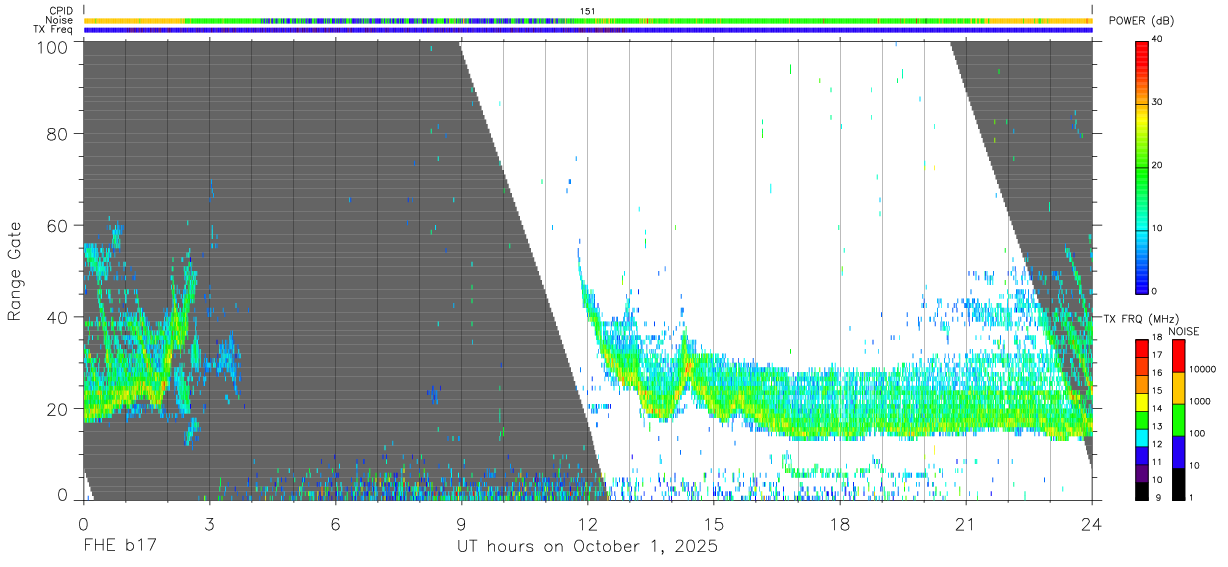Click the 'NOISE' legend title

pyautogui.click(x=1185, y=331)
